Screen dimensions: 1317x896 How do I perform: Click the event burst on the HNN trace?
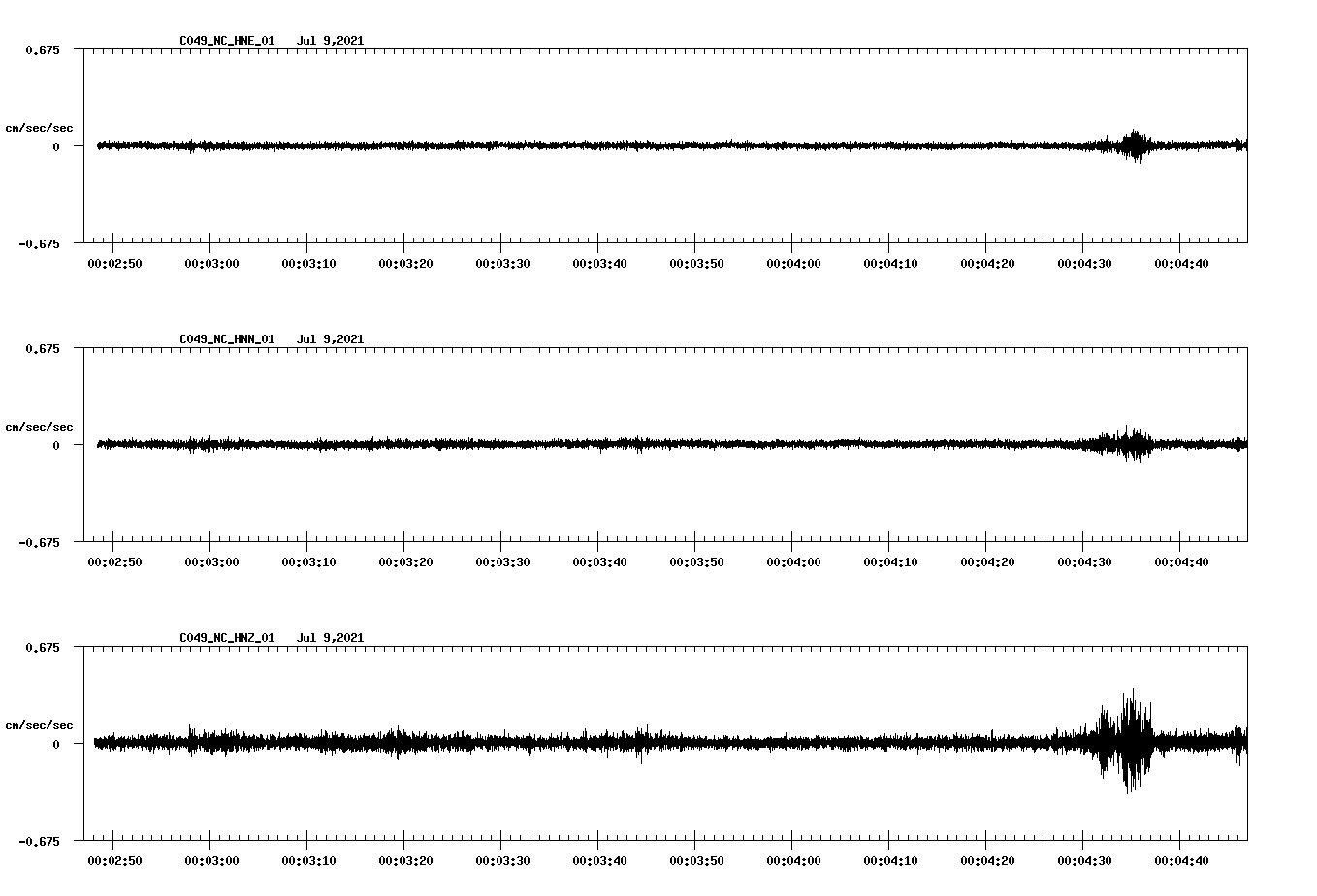click(x=1130, y=445)
